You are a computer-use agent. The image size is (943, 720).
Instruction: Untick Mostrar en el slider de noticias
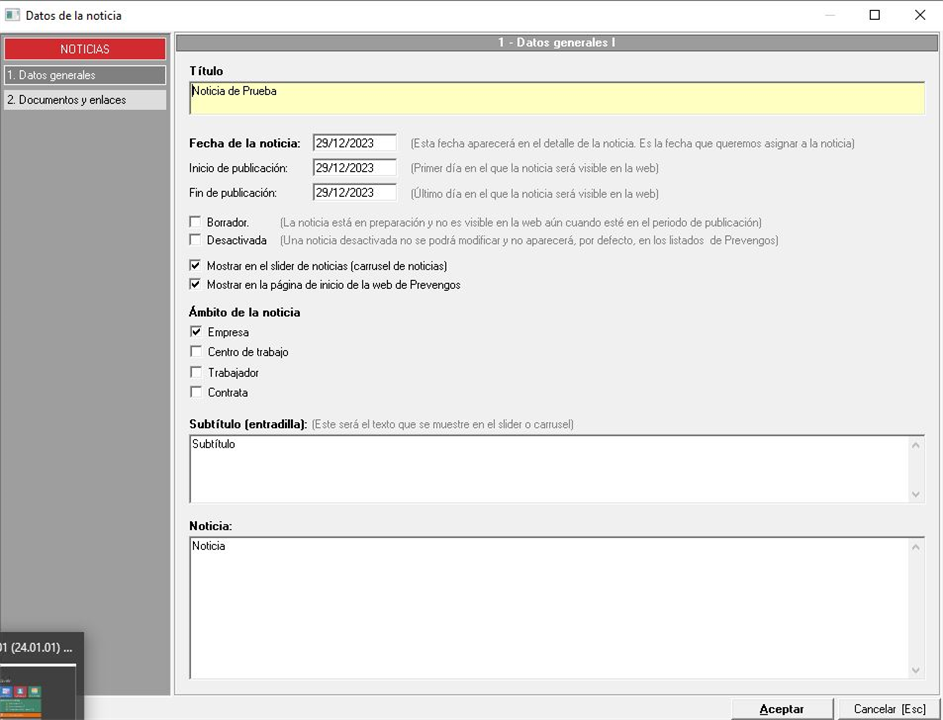(196, 266)
